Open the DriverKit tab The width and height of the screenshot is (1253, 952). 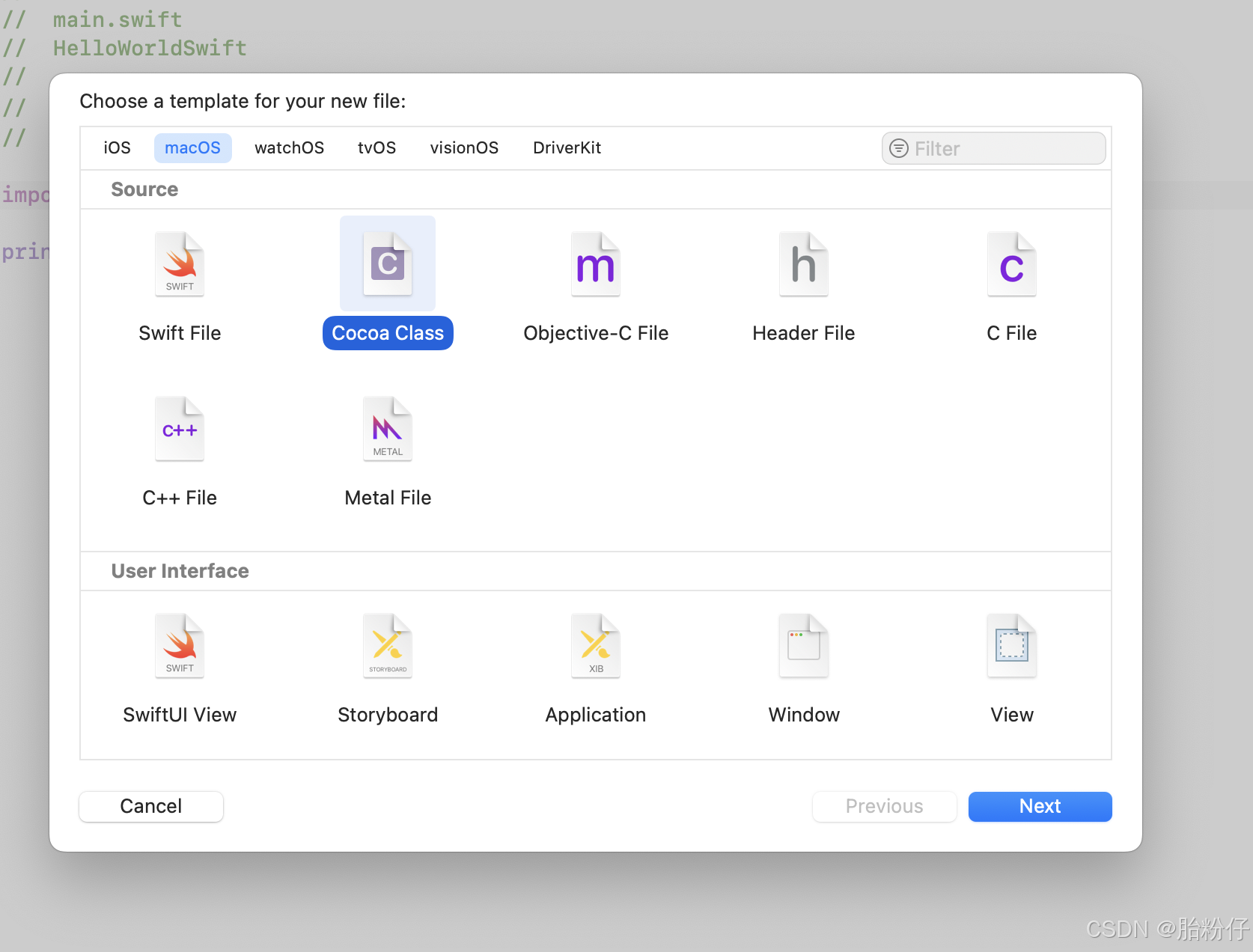(x=567, y=148)
